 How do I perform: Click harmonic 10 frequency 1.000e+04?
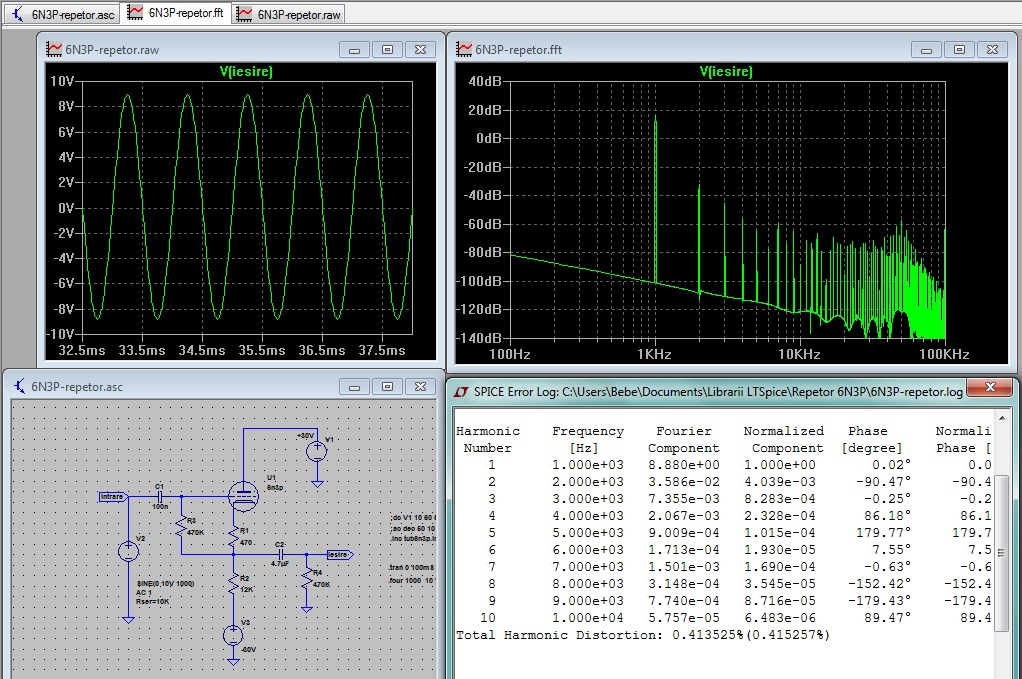[x=588, y=617]
